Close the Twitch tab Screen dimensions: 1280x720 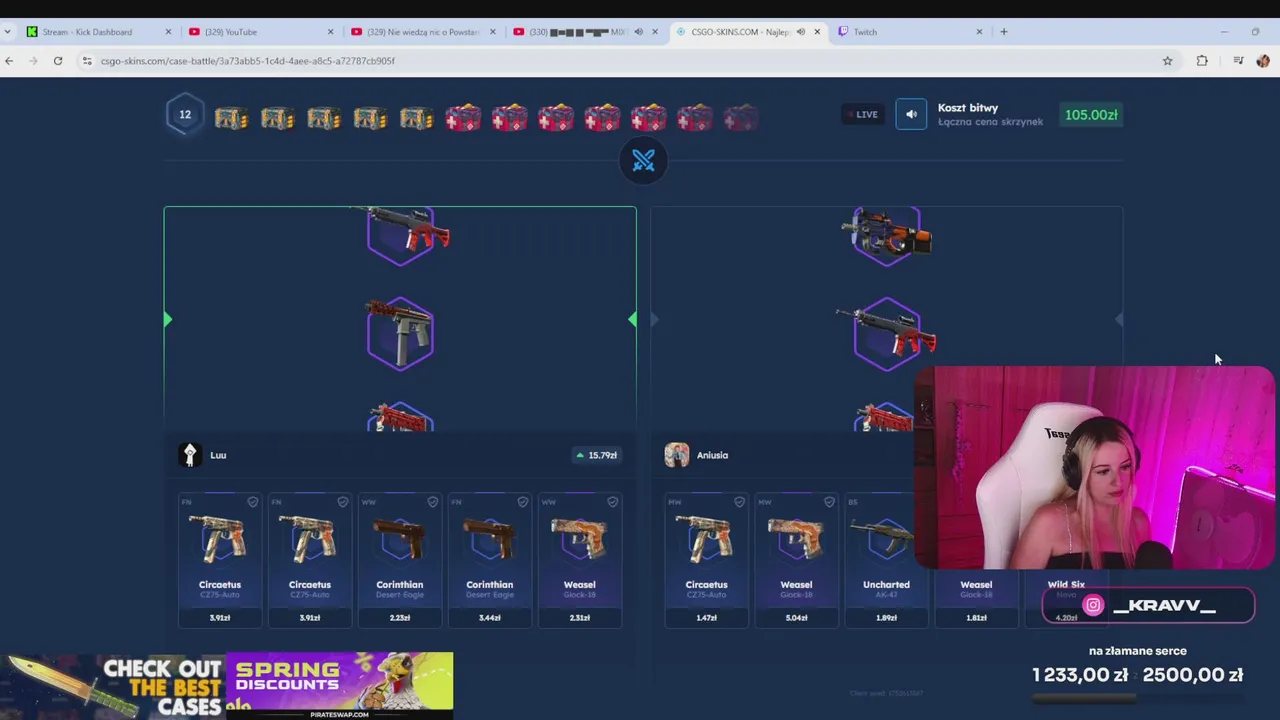point(979,32)
